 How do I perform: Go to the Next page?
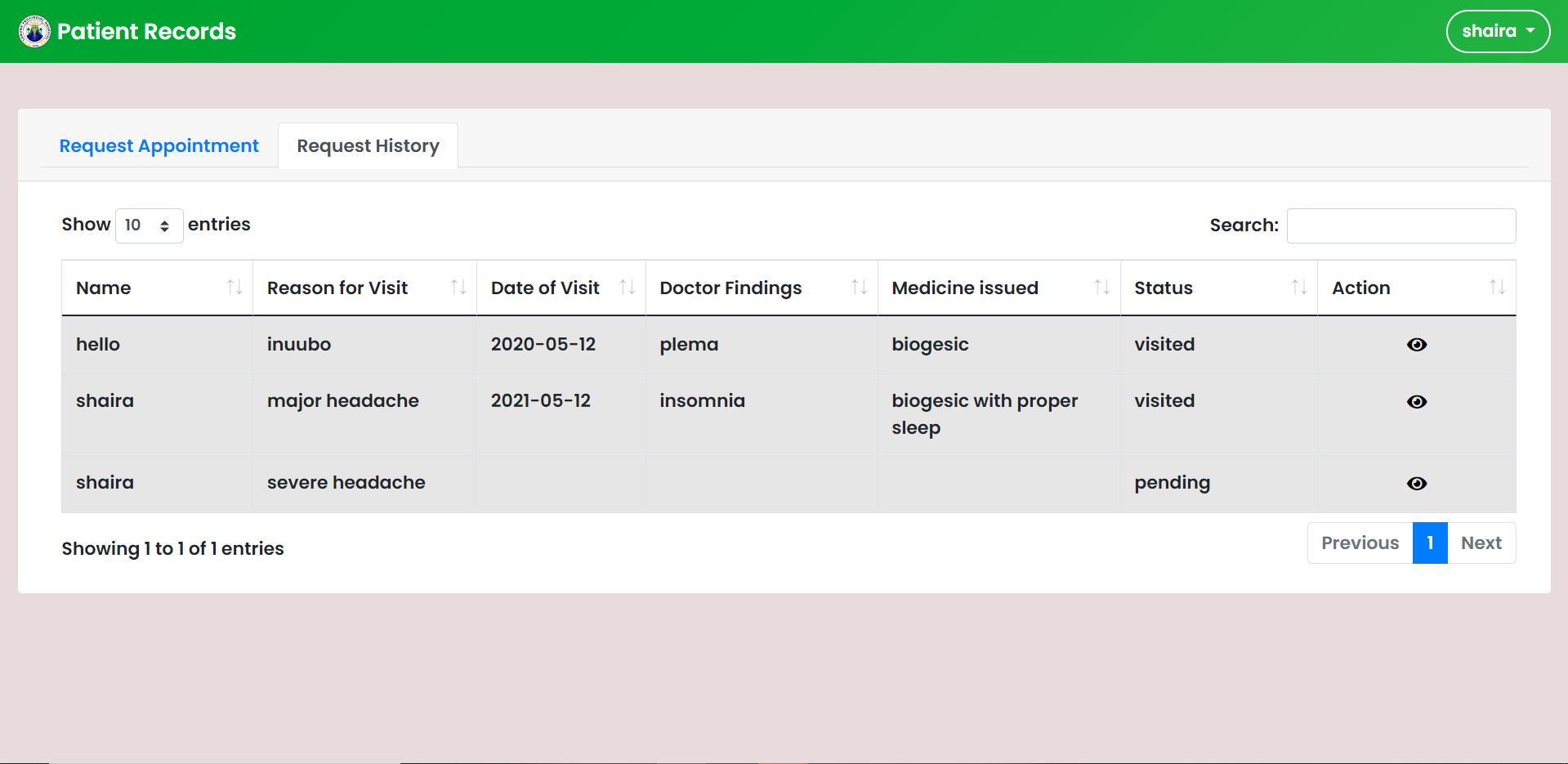click(x=1481, y=543)
